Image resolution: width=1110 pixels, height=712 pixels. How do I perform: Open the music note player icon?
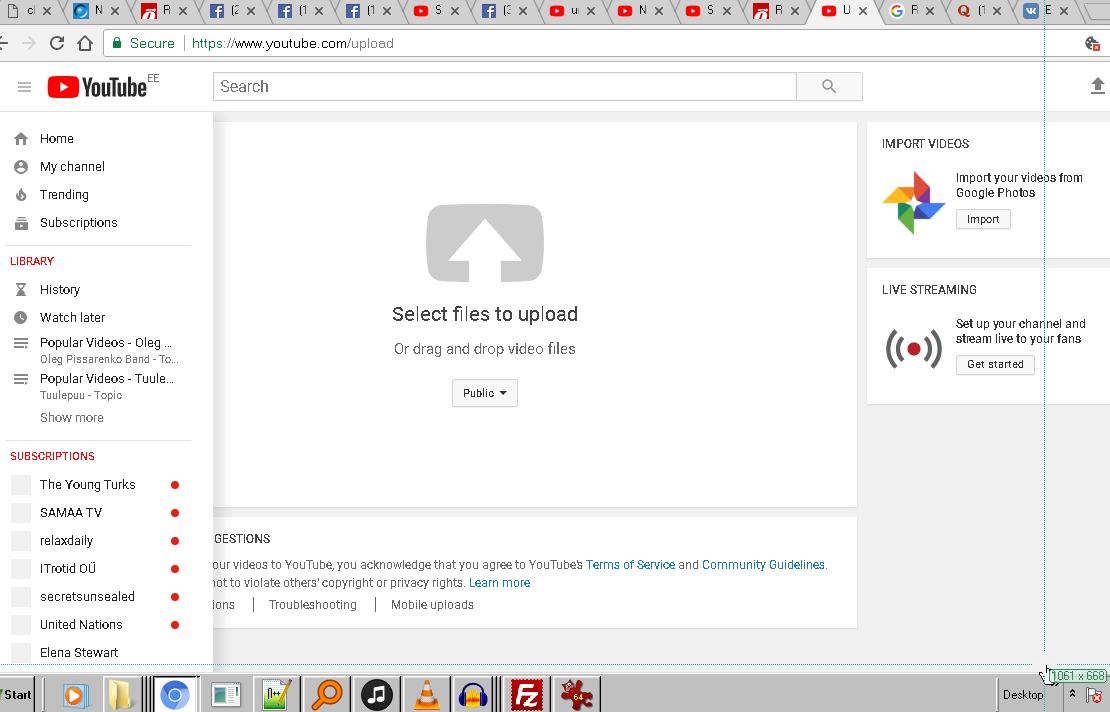click(377, 695)
